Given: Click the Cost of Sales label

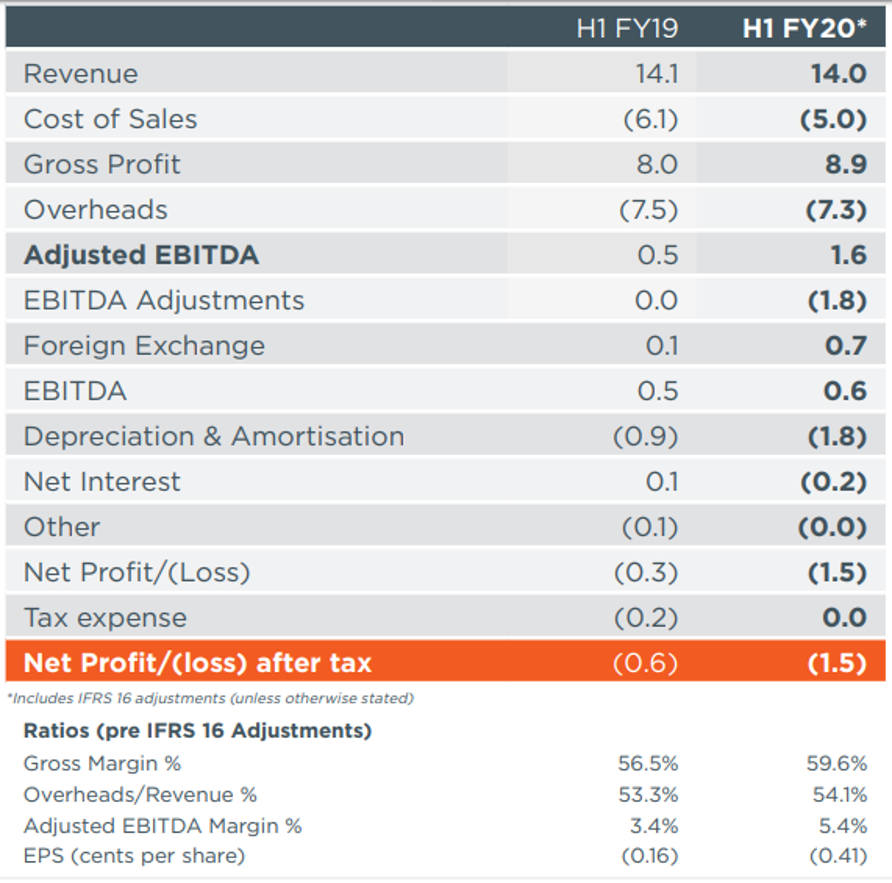Looking at the screenshot, I should click(x=110, y=119).
